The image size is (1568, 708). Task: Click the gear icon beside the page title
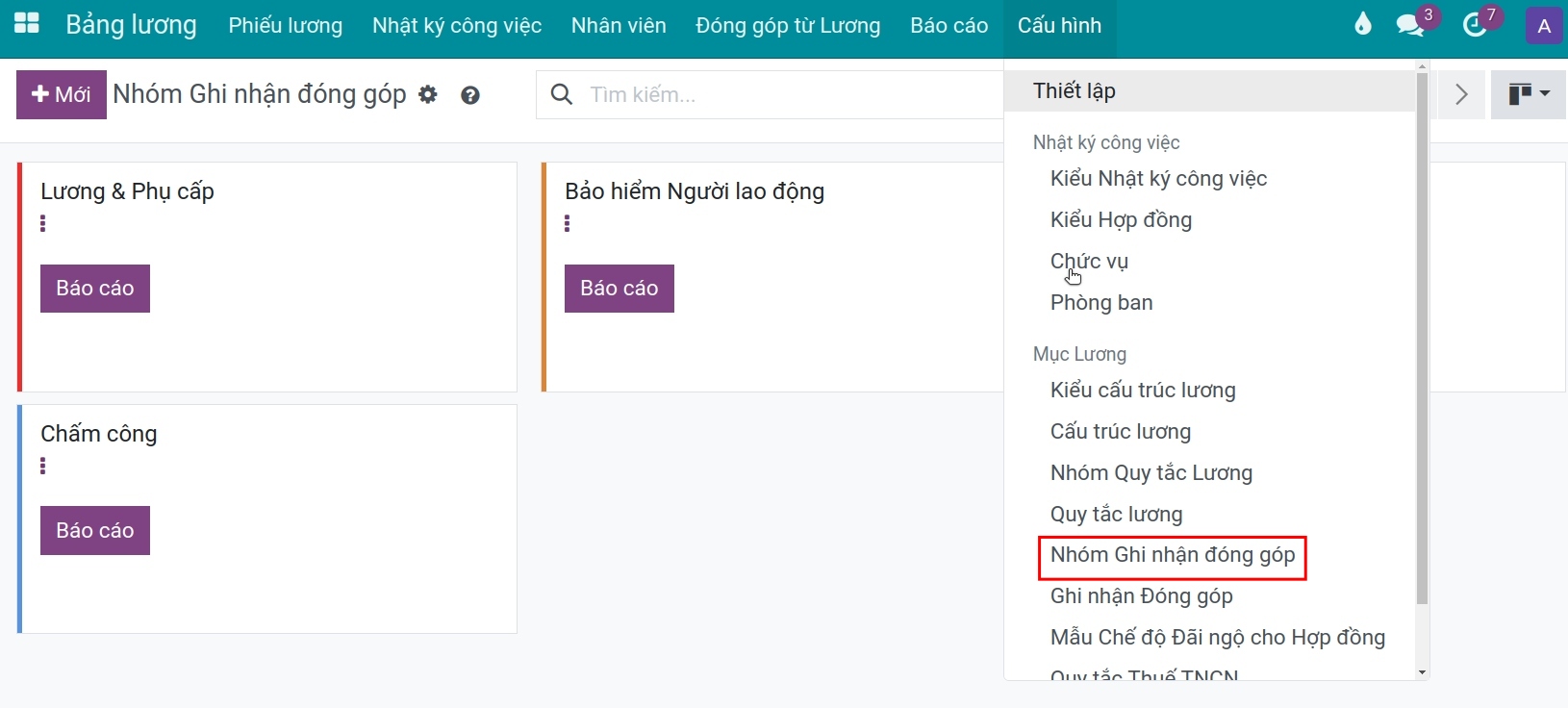tap(428, 94)
